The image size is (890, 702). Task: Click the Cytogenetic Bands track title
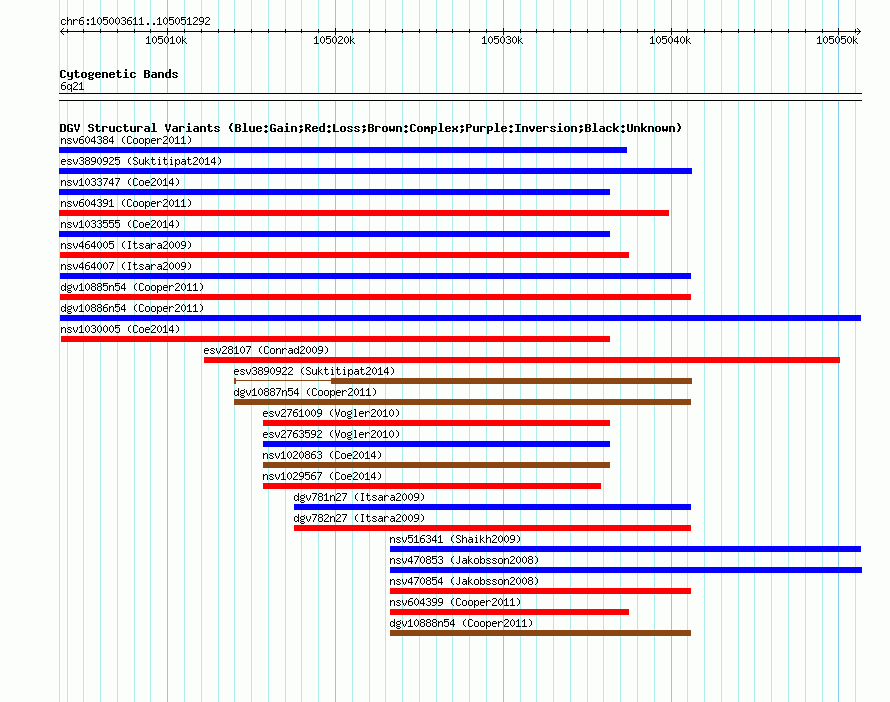119,74
